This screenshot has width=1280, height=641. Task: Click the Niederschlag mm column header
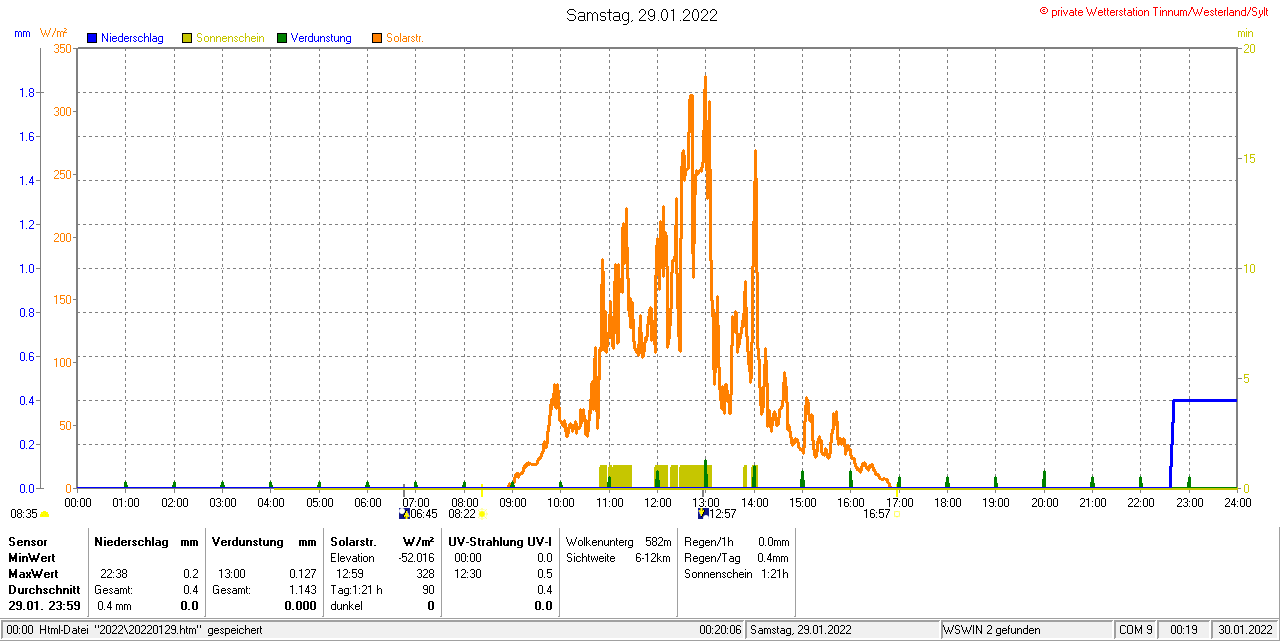[146, 541]
